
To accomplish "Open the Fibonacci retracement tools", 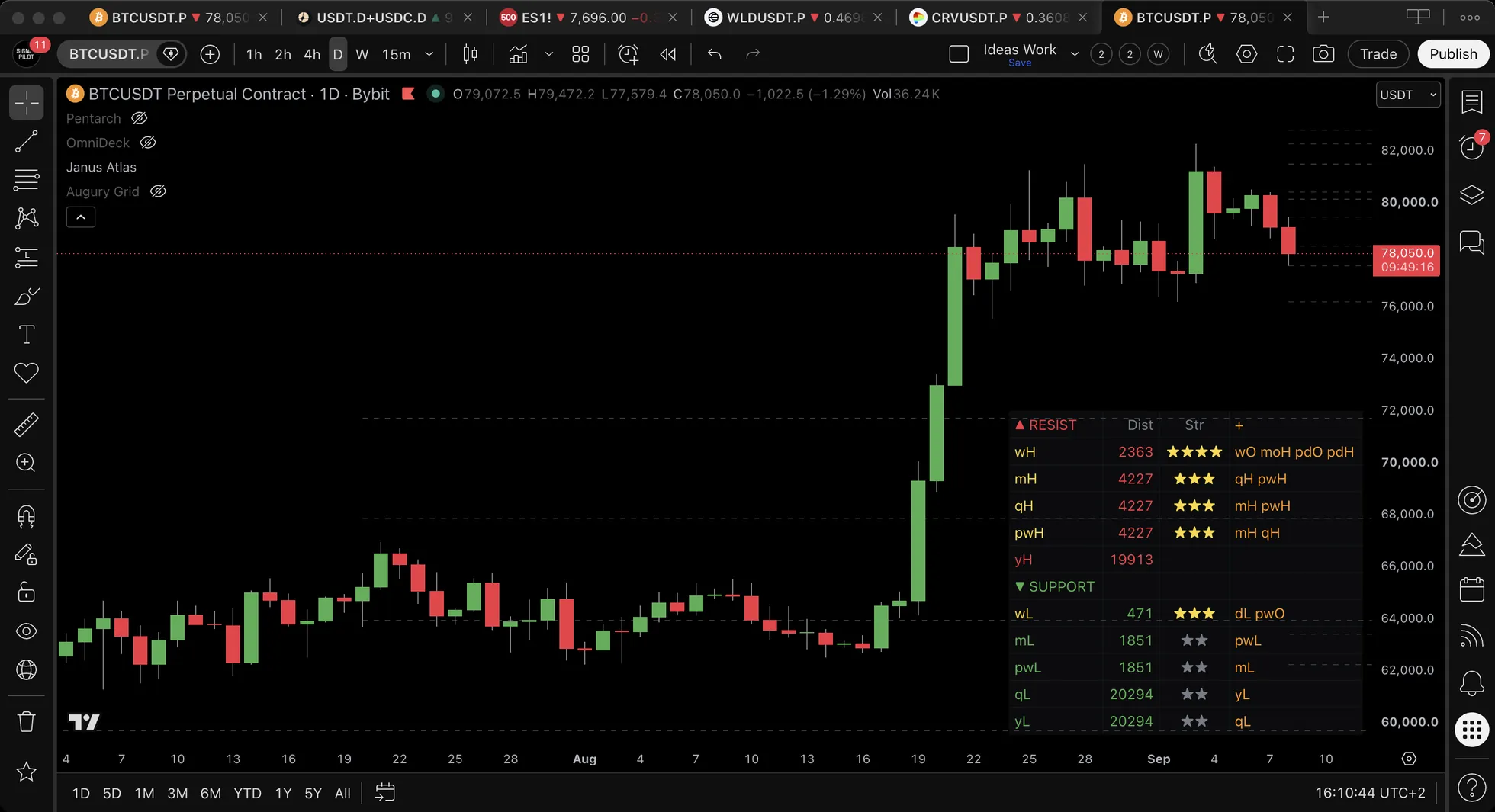I will pyautogui.click(x=26, y=180).
